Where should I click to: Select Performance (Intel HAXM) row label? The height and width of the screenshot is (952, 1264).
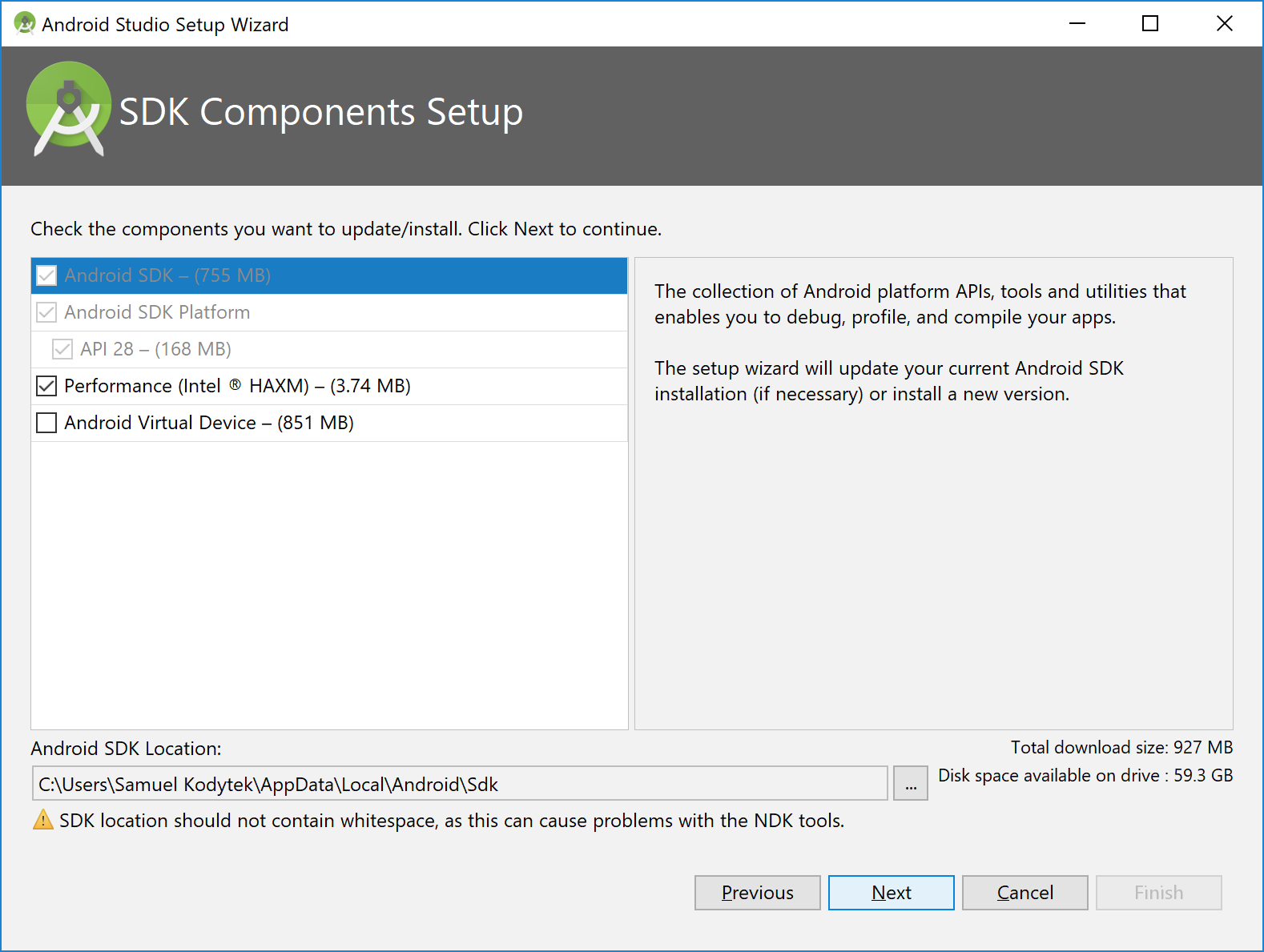tap(237, 386)
